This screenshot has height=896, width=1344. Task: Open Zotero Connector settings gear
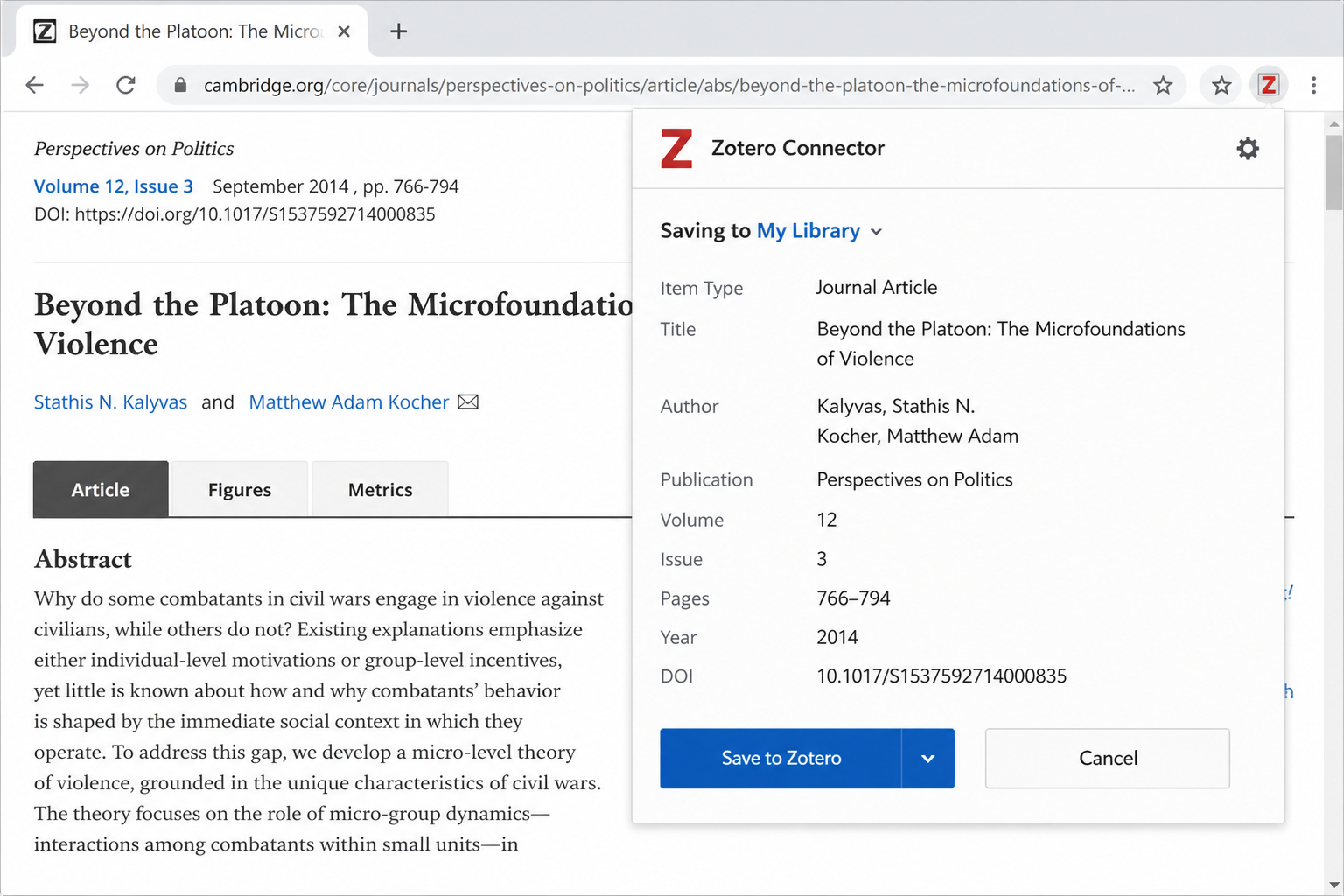point(1248,148)
